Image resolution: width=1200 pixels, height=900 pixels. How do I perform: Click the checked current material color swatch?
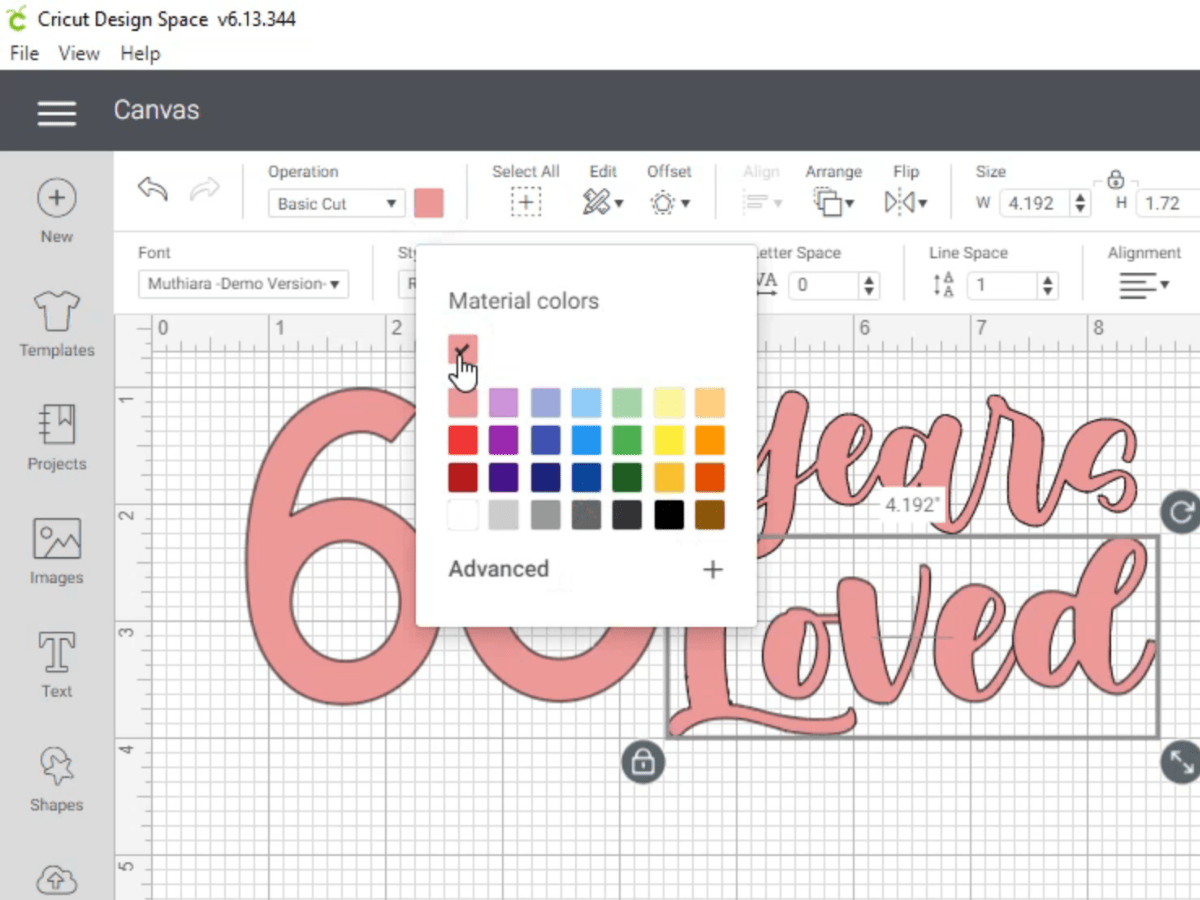tap(463, 349)
